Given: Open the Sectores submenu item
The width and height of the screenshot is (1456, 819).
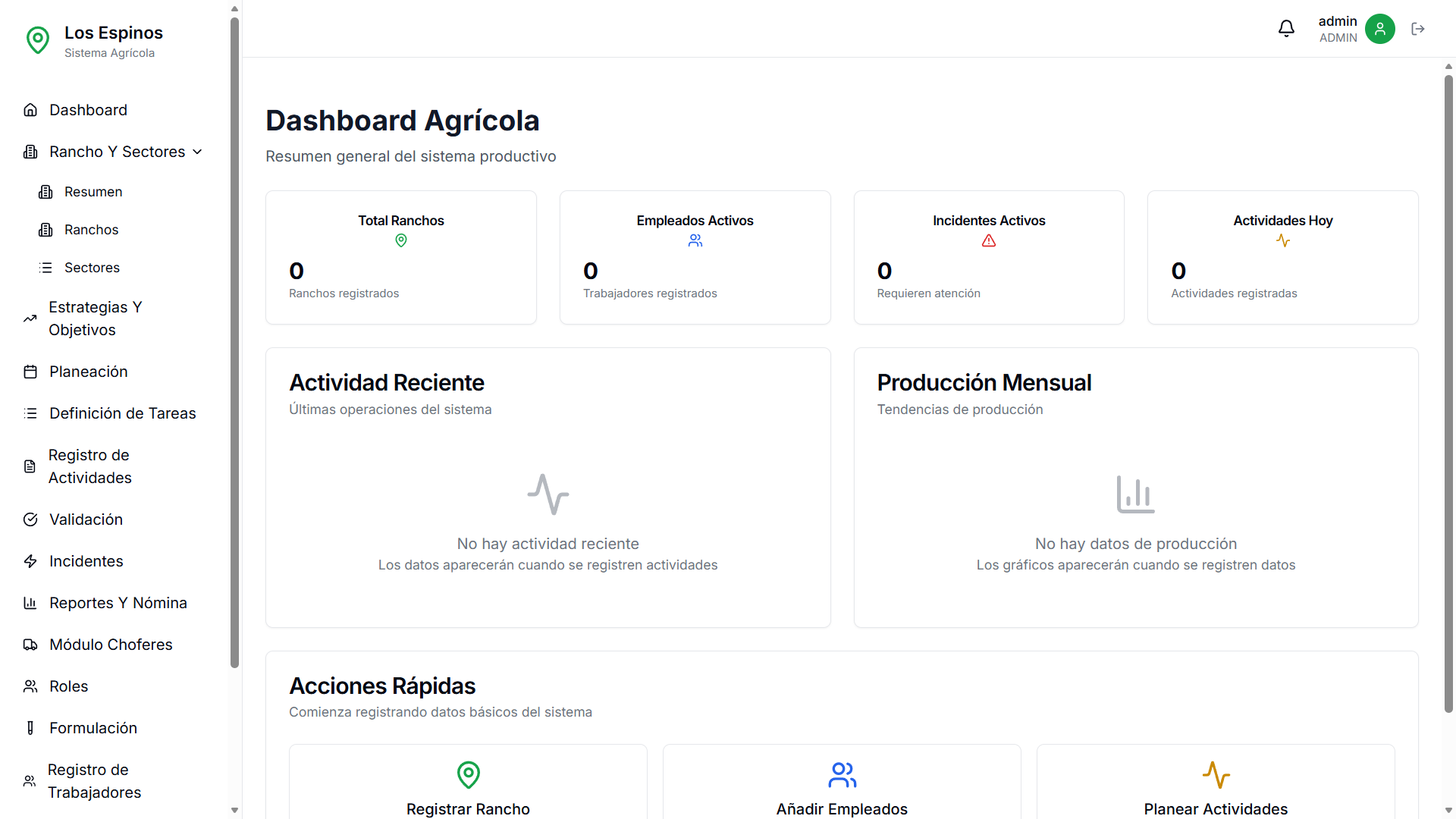Looking at the screenshot, I should (92, 268).
